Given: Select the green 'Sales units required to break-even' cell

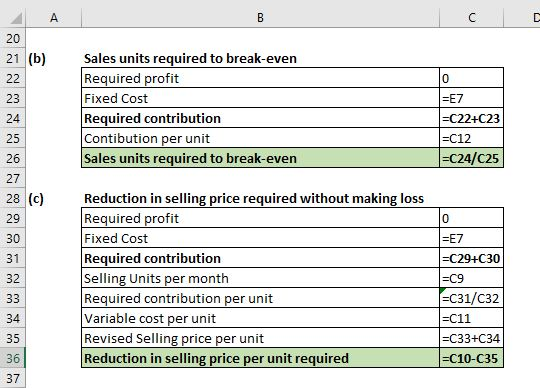Looking at the screenshot, I should pyautogui.click(x=260, y=158).
